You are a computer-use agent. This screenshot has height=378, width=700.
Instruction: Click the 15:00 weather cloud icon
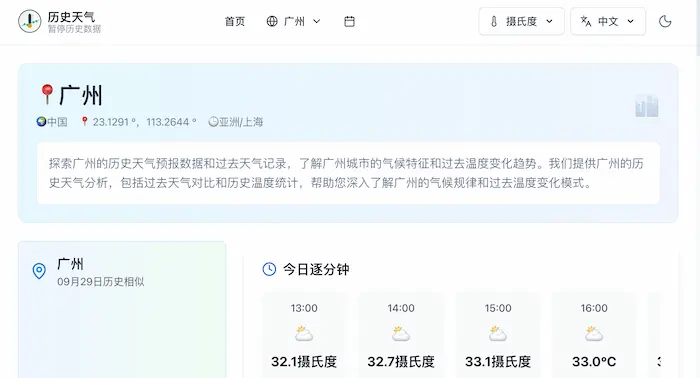tap(498, 333)
